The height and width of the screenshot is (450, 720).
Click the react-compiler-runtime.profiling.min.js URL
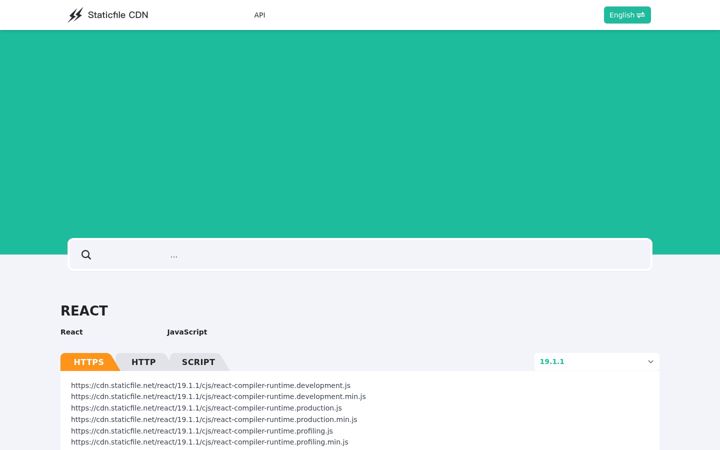[209, 442]
